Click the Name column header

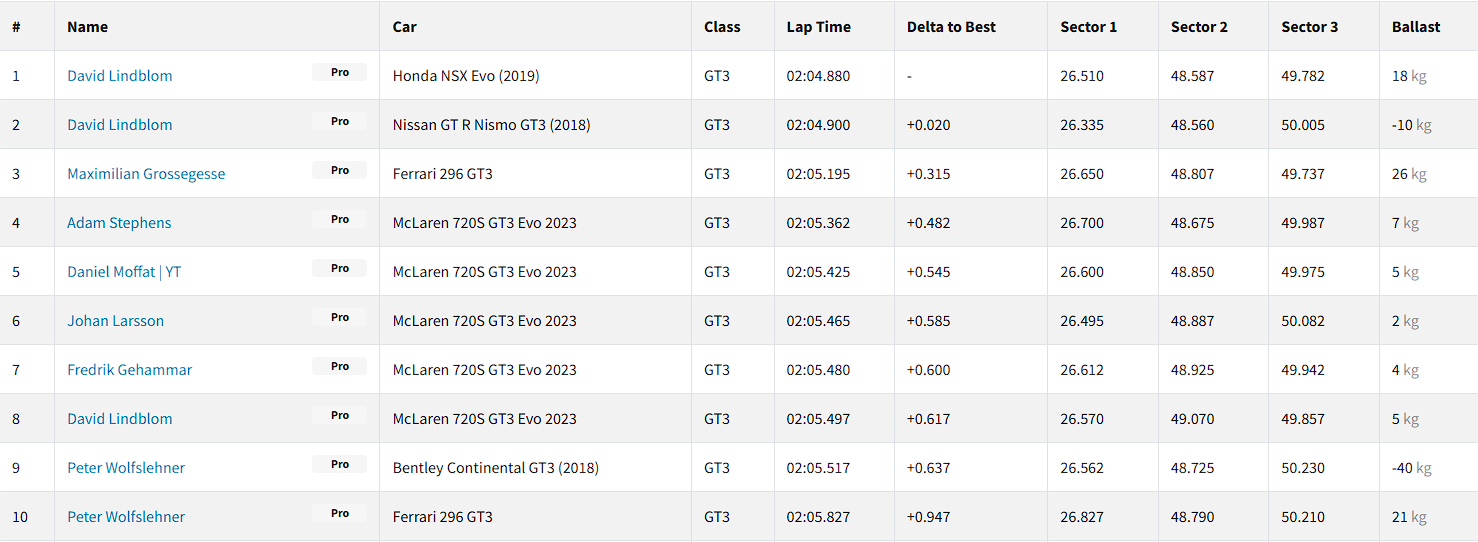[x=87, y=27]
